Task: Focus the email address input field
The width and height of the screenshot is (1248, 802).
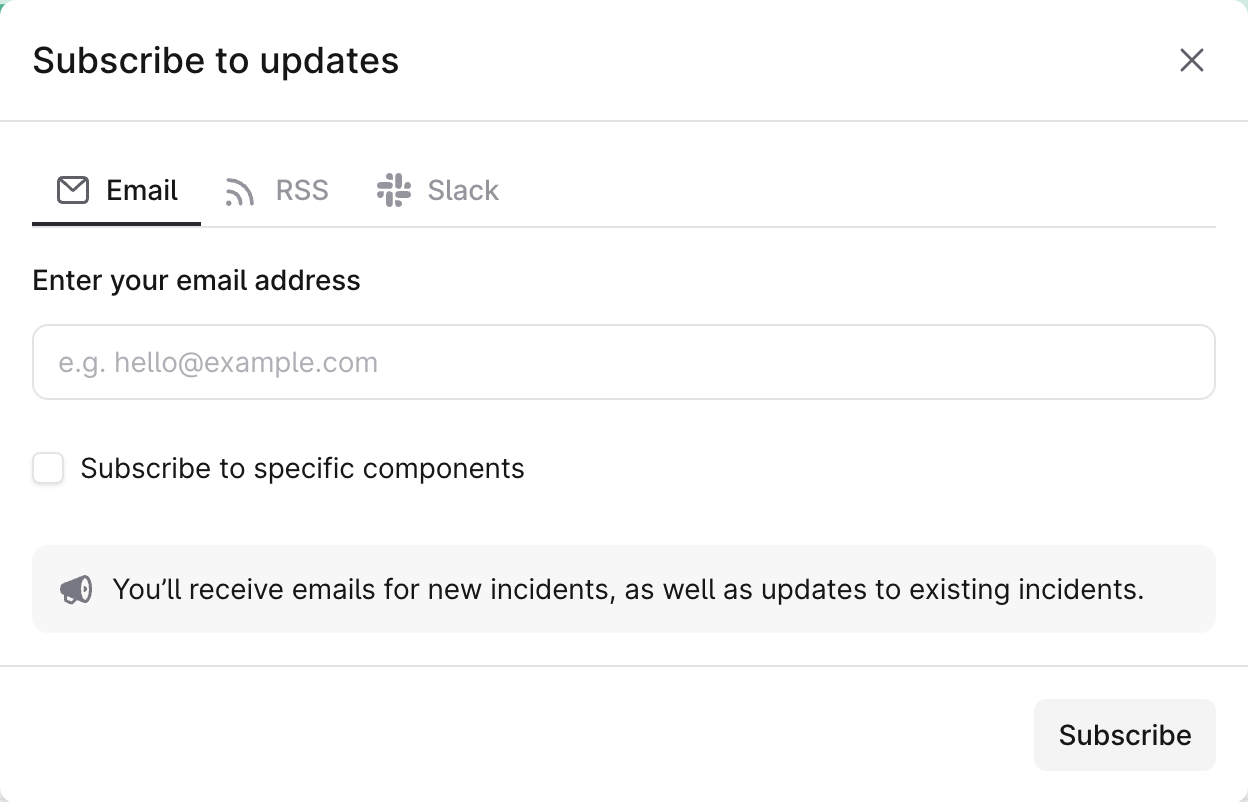Action: tap(624, 362)
